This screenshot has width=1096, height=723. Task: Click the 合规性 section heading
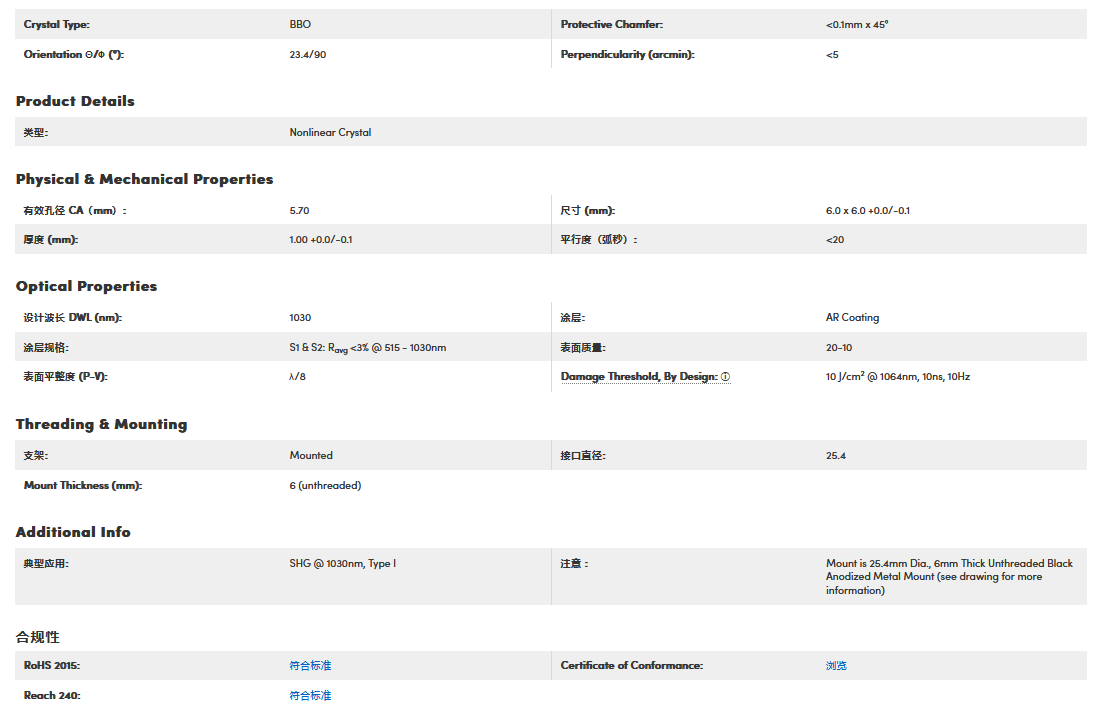(x=38, y=637)
